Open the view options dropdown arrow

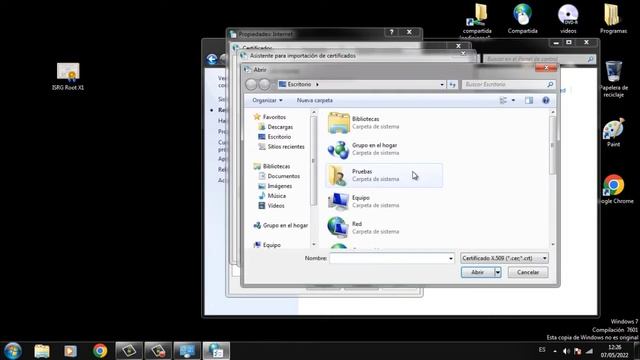(x=513, y=100)
